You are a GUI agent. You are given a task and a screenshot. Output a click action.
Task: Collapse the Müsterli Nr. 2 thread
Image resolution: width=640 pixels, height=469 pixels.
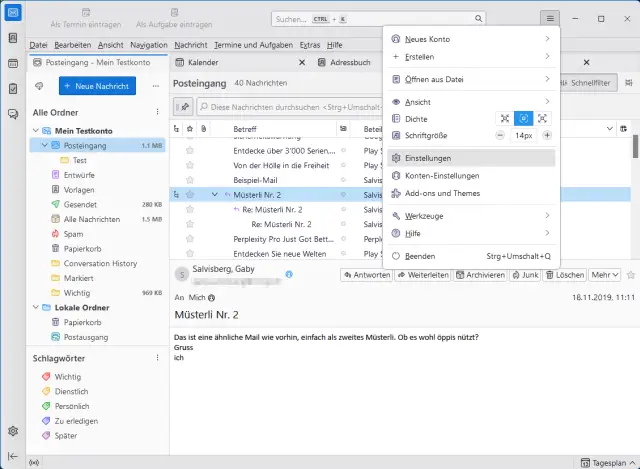[214, 195]
